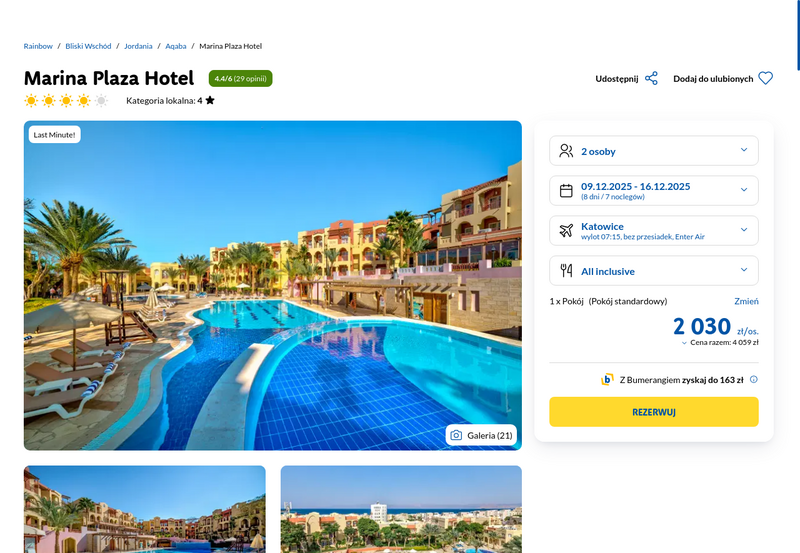
Task: Click the share network icon
Action: point(651,79)
